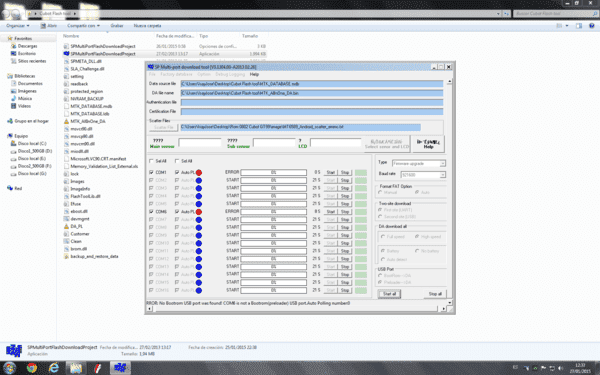The height and width of the screenshot is (375, 600).
Task: Open Vídeos library in Explorer's sidebar
Action: [24, 106]
